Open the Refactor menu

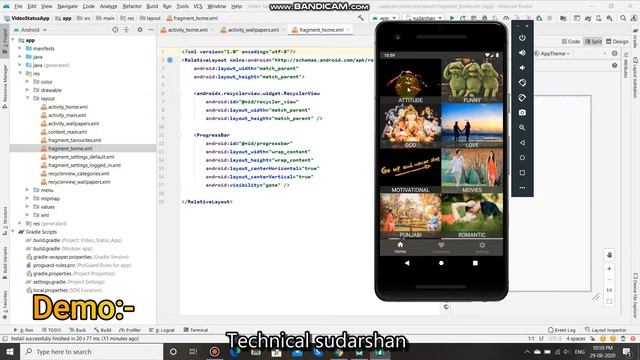132,7
